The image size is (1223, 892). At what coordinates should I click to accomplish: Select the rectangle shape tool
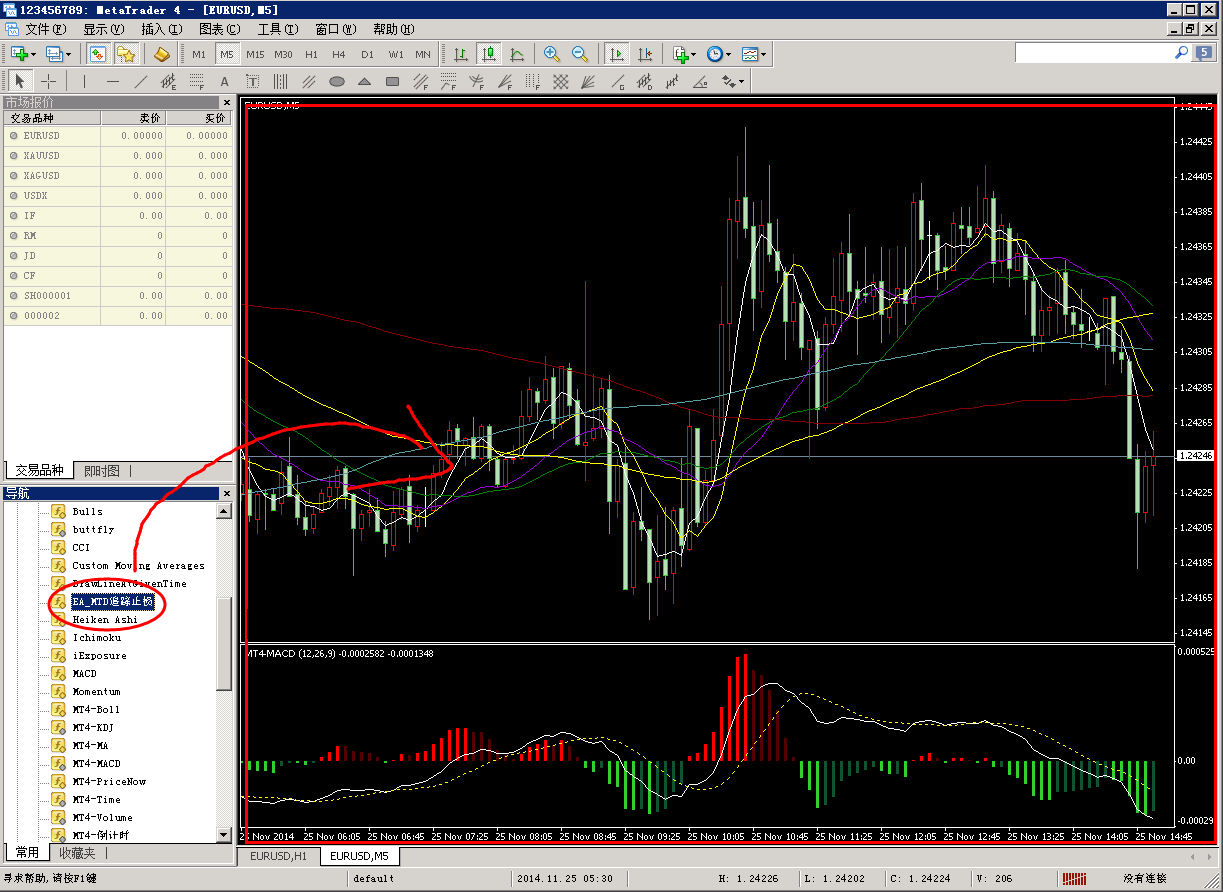point(393,81)
